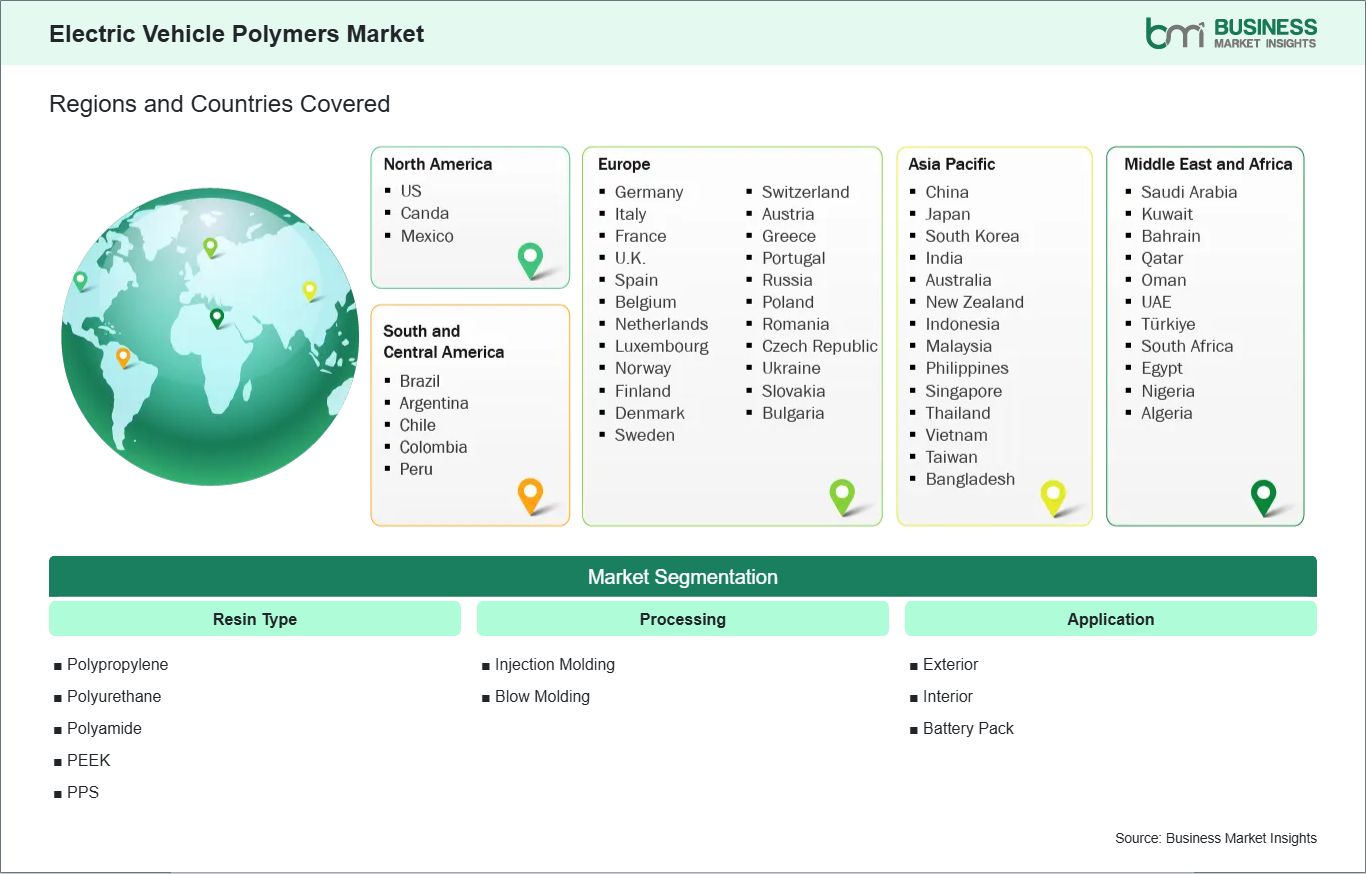Screen dimensions: 1366x874
Task: Click the Regions and Countries Covered heading
Action: click(220, 104)
